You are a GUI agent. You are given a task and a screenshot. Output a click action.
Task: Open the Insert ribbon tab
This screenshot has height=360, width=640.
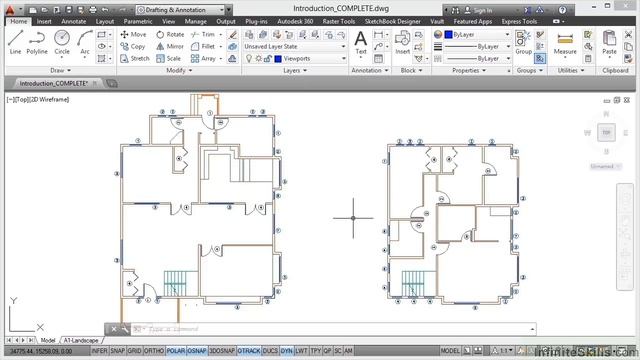click(44, 21)
